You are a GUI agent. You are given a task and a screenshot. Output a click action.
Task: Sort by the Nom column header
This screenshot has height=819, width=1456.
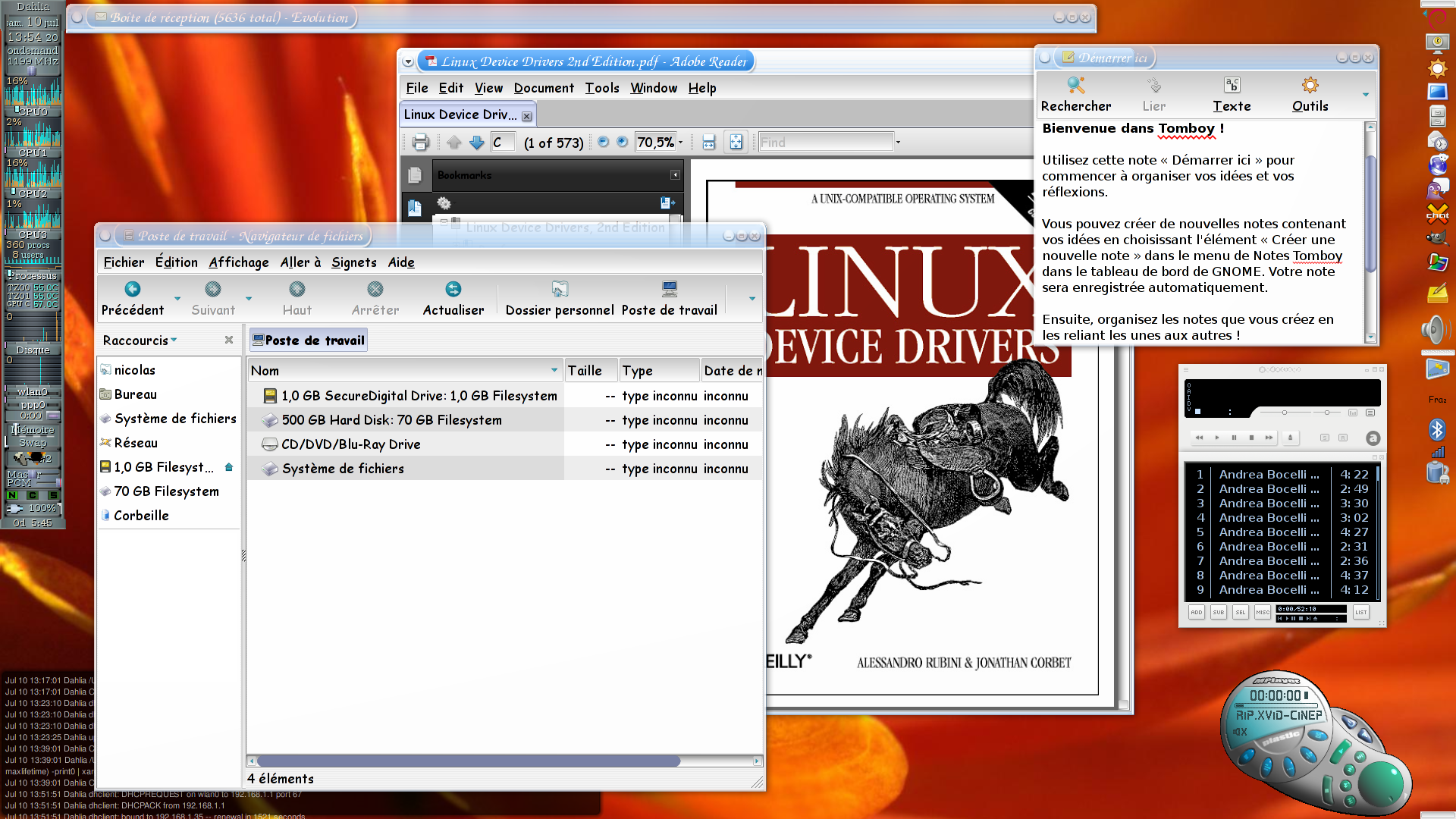pos(405,371)
